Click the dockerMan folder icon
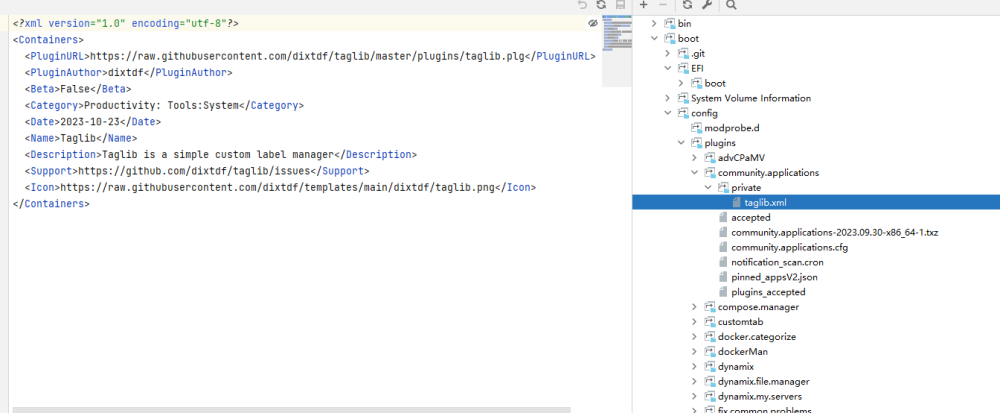Viewport: 1000px width, 413px height. click(x=710, y=352)
